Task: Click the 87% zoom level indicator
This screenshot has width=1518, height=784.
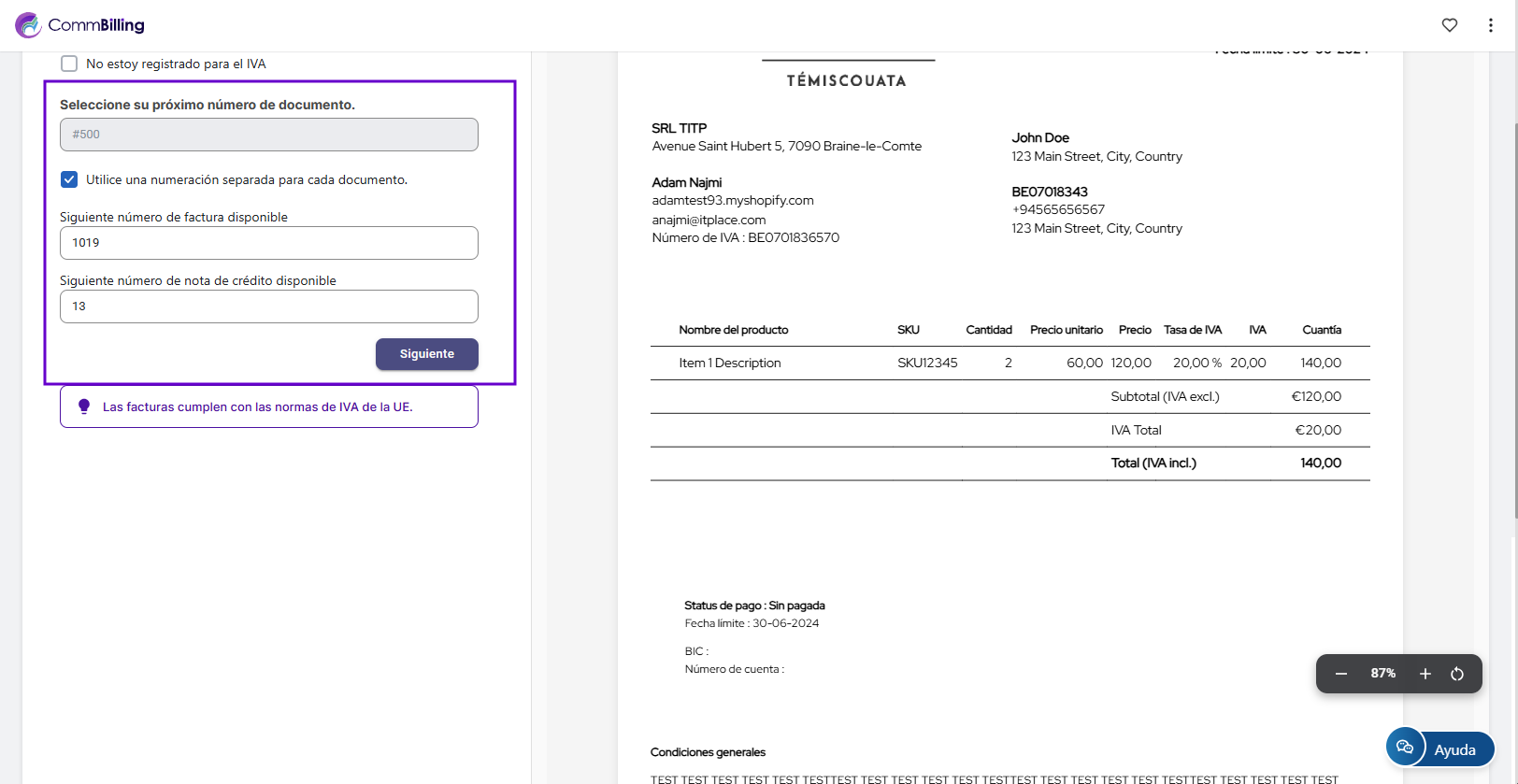Action: 1383,674
